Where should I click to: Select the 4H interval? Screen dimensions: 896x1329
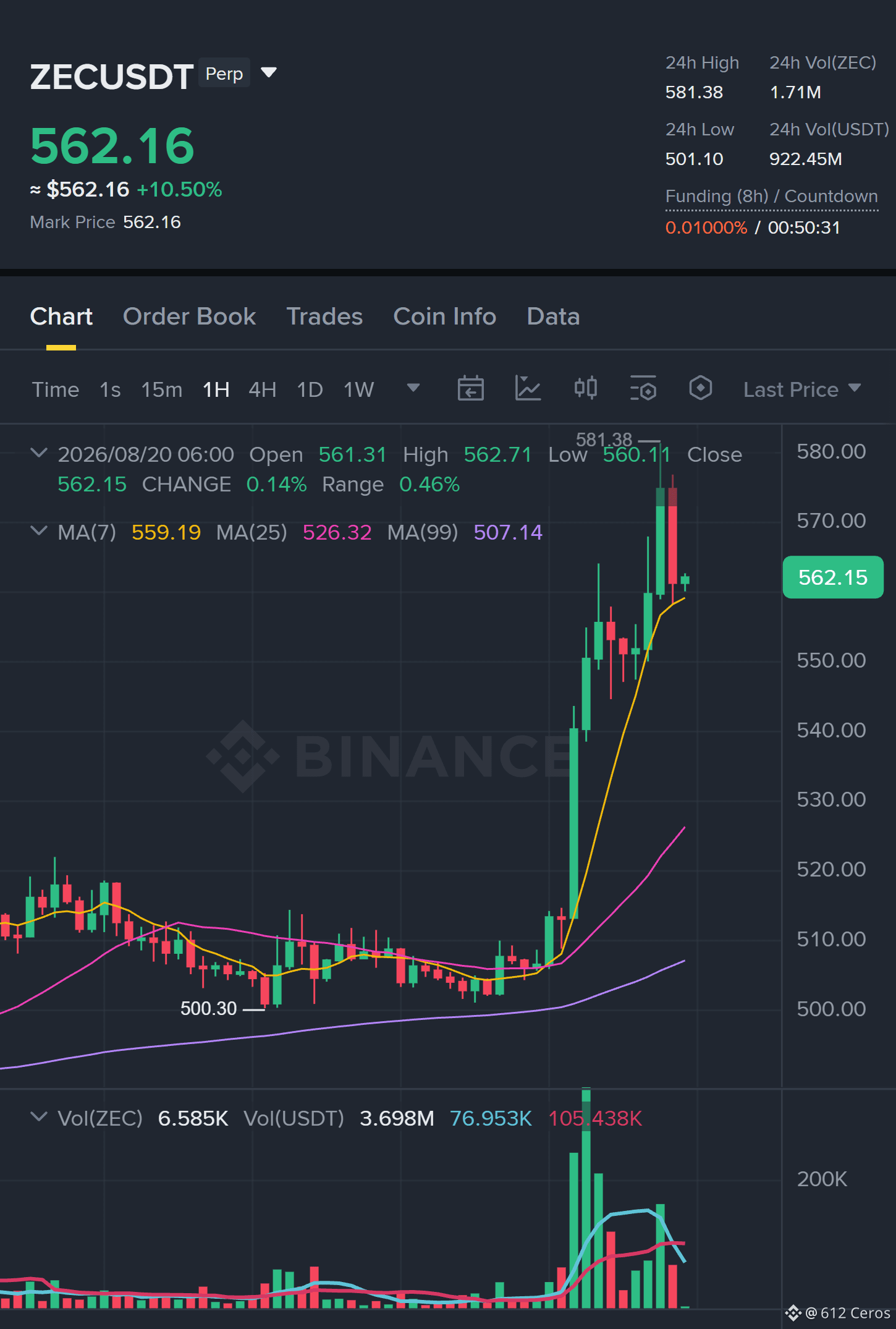pos(263,389)
